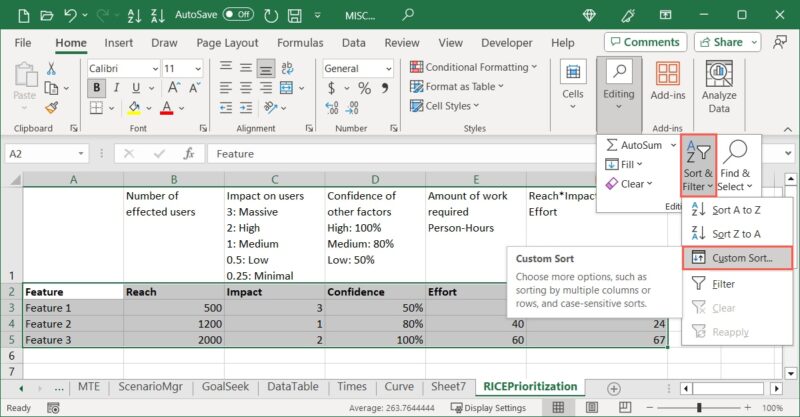Switch to the Insert ribbon tab

tap(118, 43)
